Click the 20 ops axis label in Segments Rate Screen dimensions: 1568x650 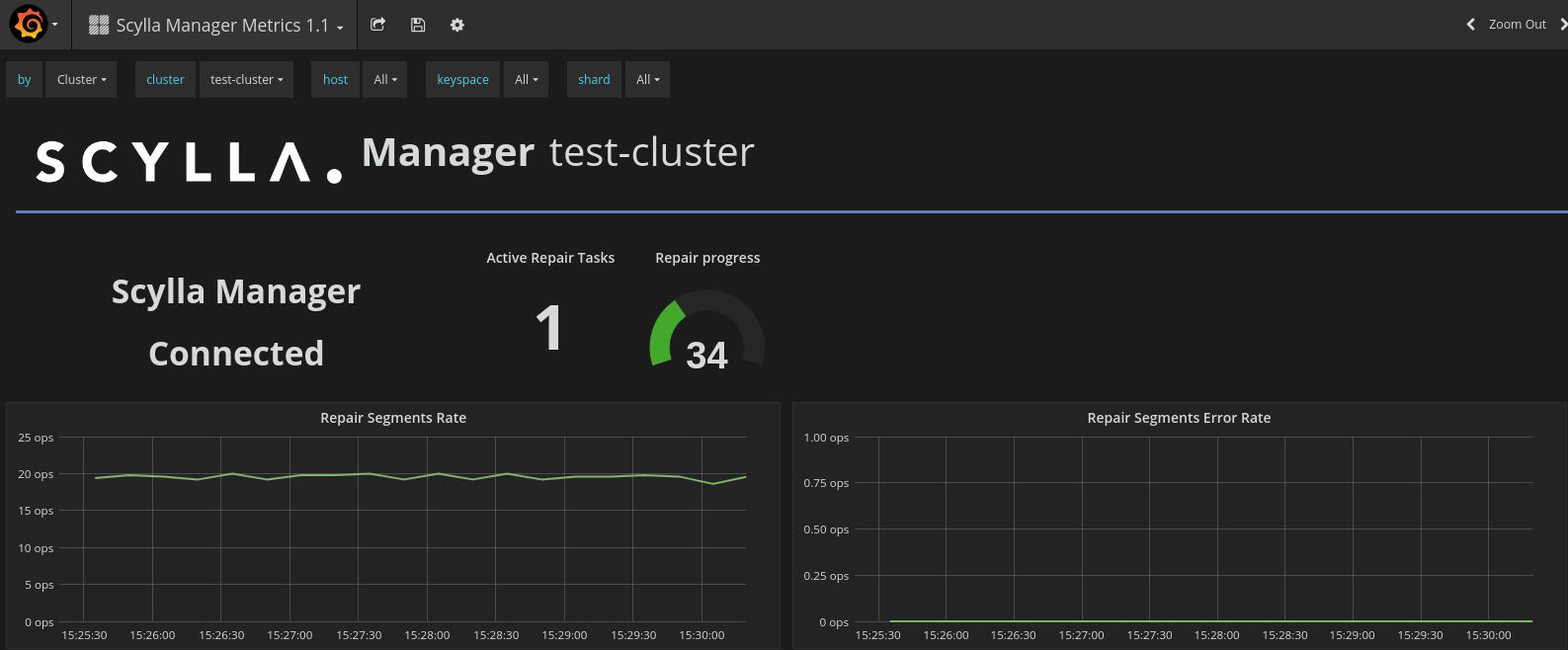36,474
